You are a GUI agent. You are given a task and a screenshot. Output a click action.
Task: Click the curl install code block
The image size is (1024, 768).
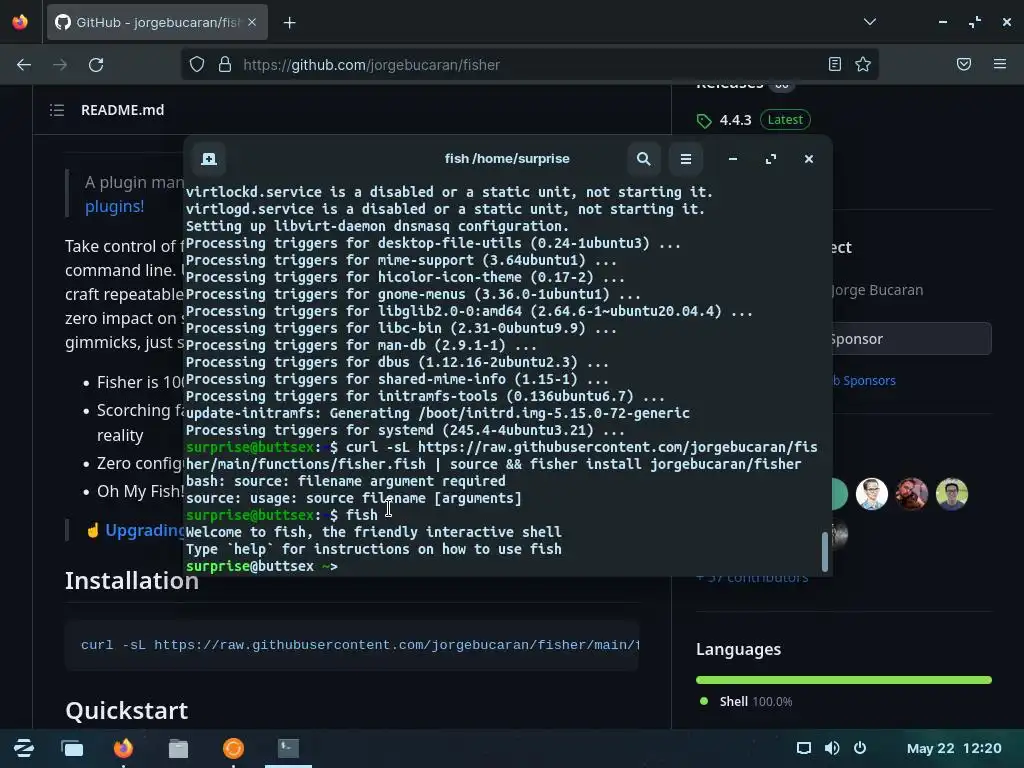[x=352, y=645]
